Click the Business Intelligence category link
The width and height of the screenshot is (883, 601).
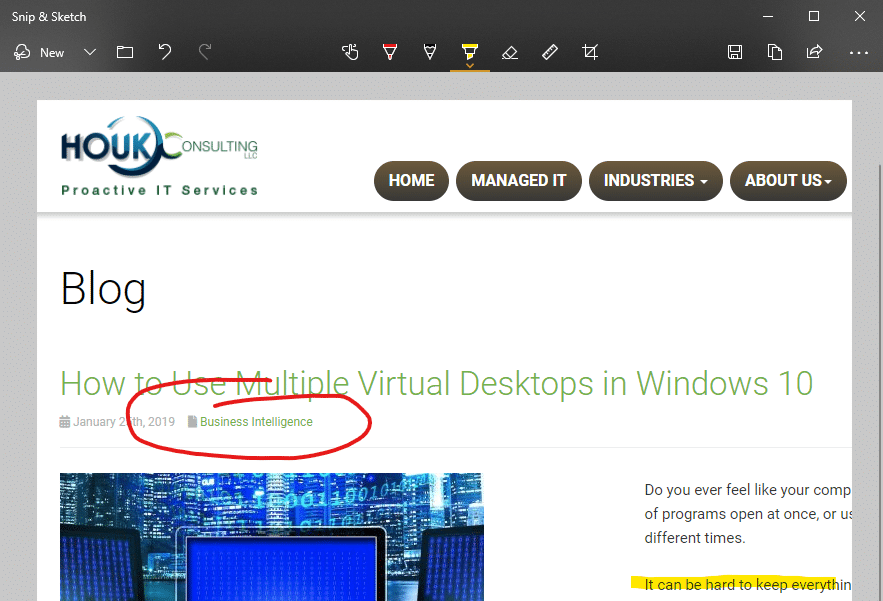pos(256,421)
